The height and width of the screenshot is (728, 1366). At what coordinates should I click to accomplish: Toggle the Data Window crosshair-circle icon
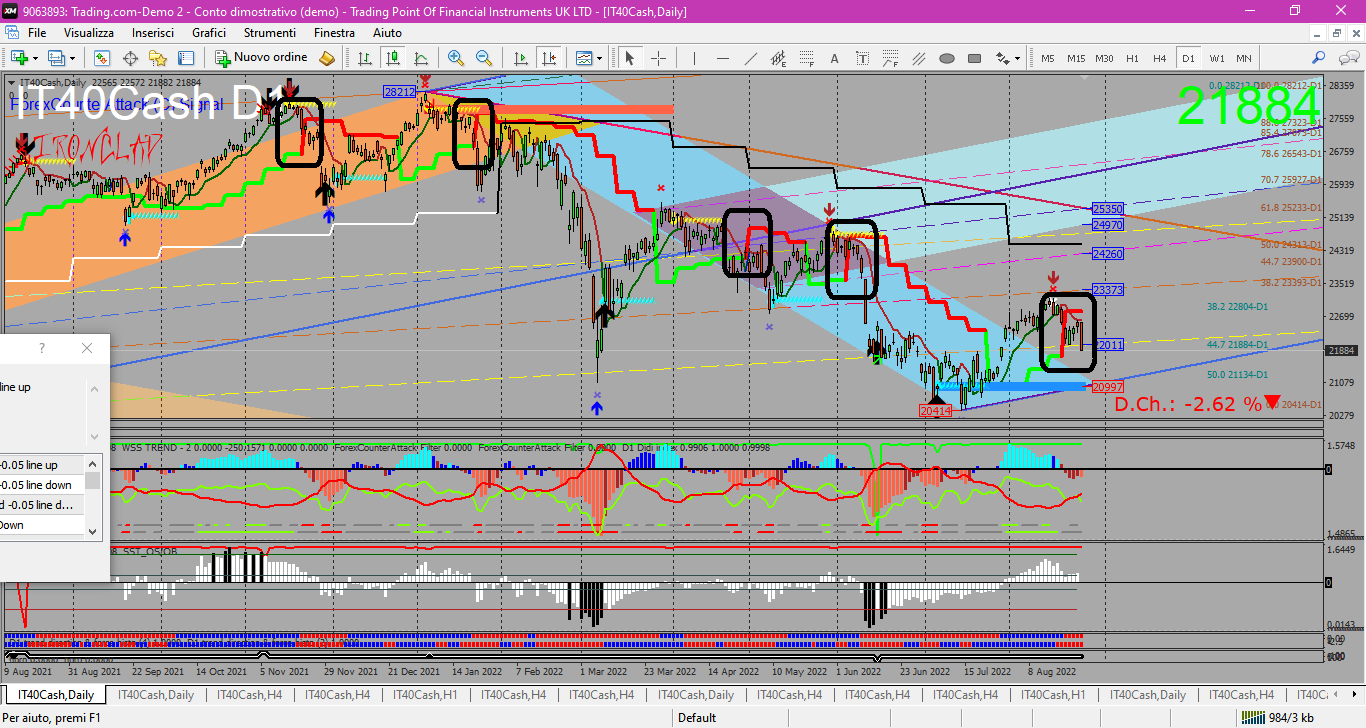(130, 58)
